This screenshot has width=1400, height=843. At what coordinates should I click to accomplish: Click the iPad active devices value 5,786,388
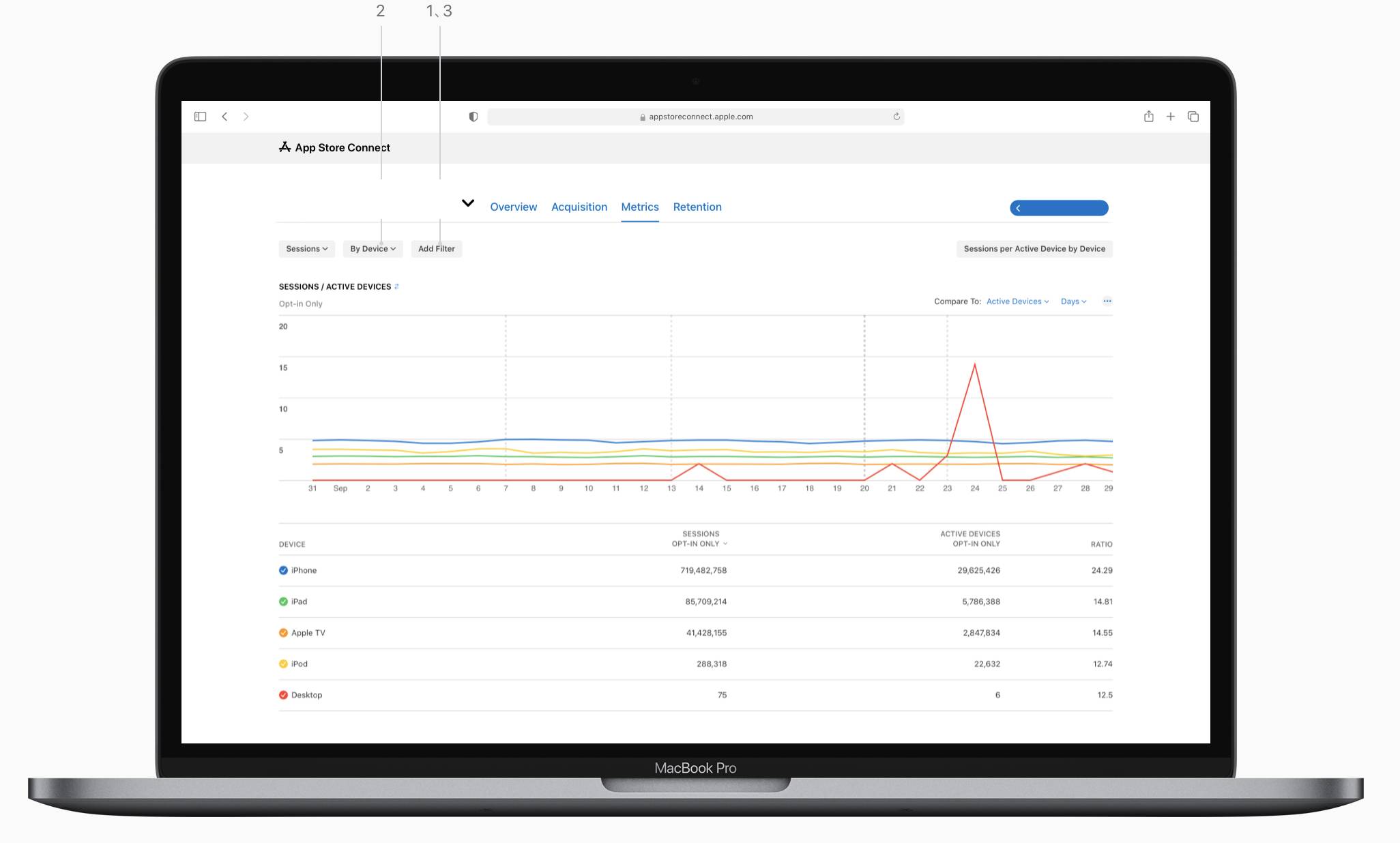pos(981,602)
